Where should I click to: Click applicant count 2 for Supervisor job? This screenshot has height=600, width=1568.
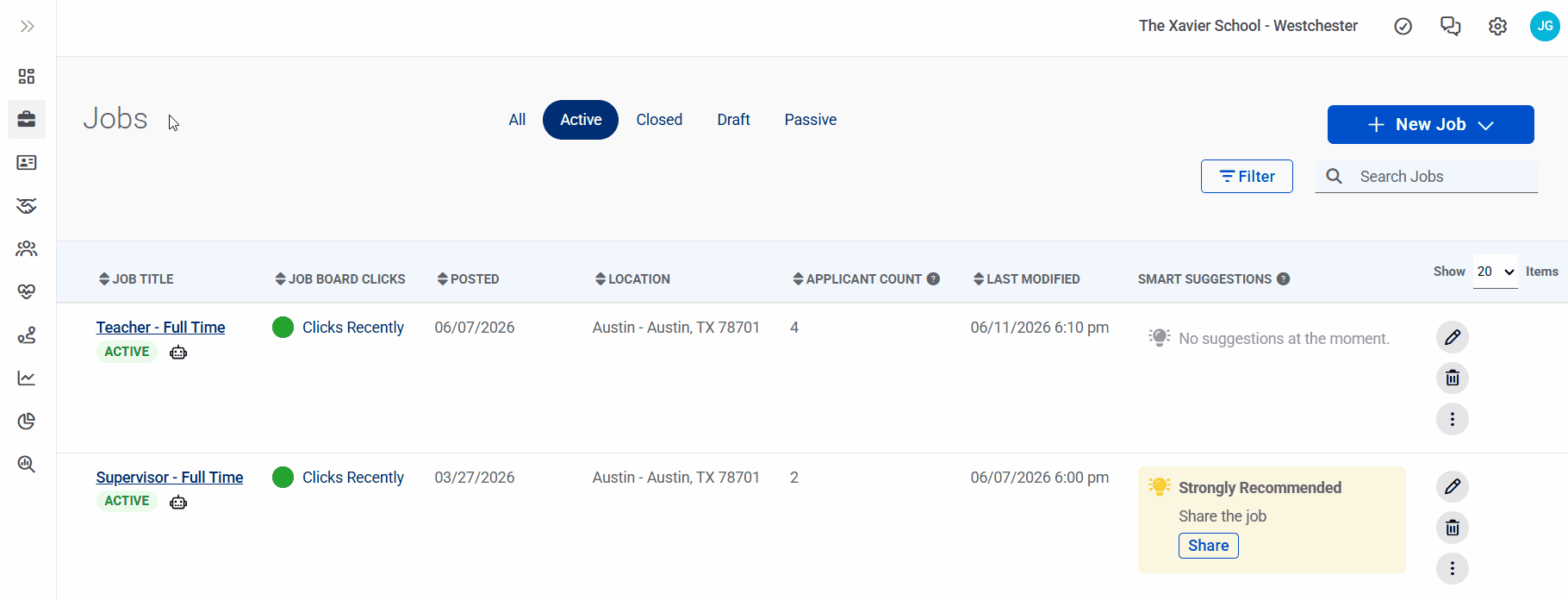point(794,478)
